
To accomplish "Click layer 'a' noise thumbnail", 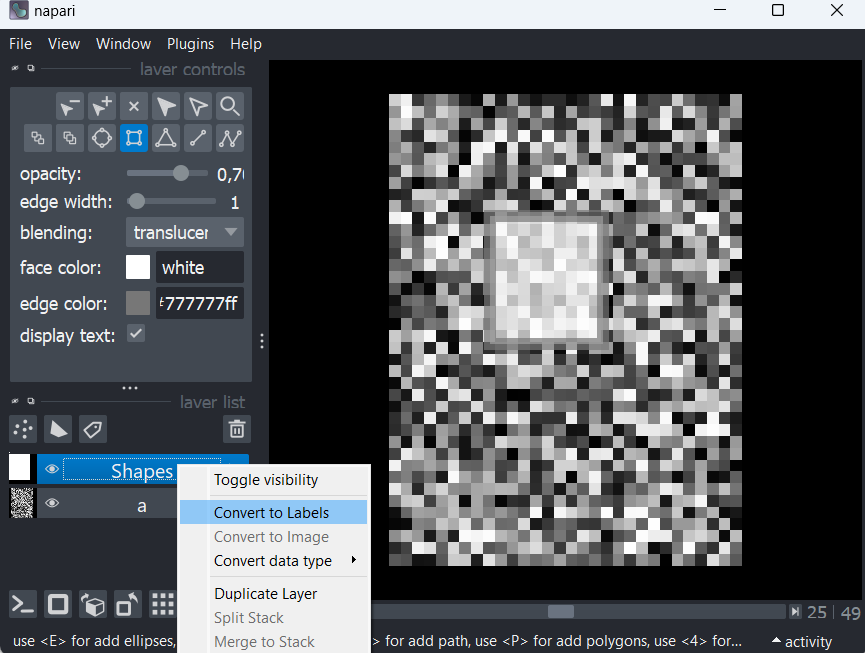I will pos(22,503).
